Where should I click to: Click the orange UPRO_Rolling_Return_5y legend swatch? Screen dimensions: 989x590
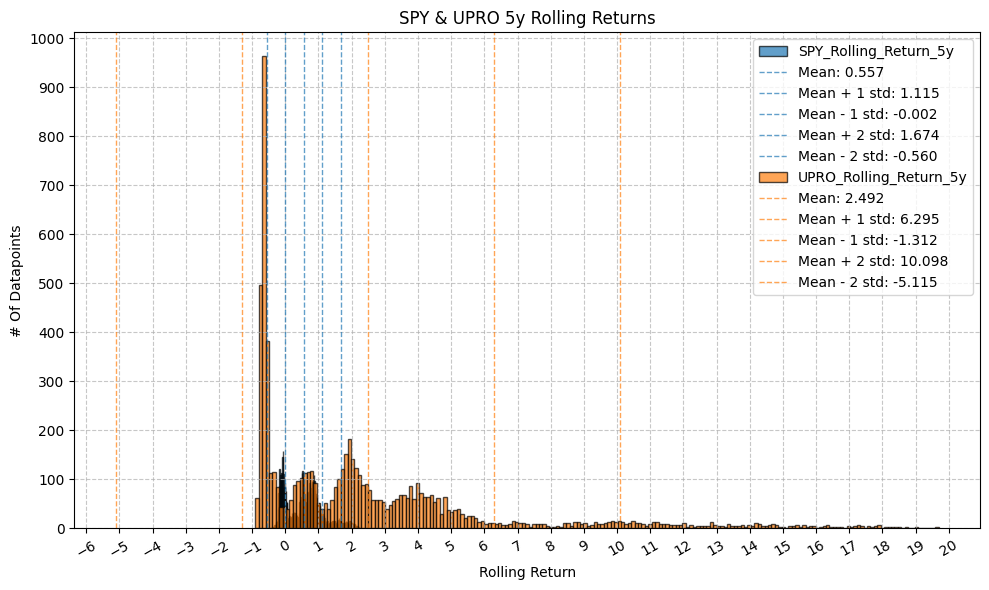coord(773,177)
